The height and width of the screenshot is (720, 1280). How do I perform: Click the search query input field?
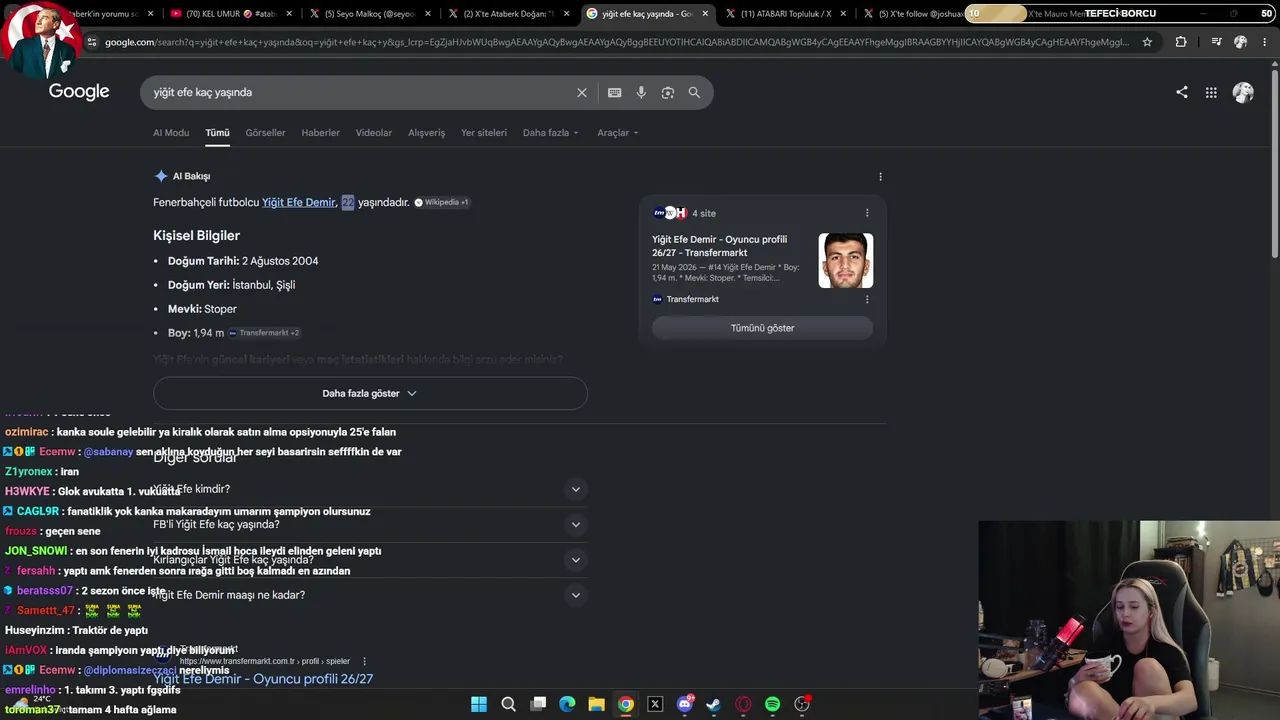[x=360, y=92]
